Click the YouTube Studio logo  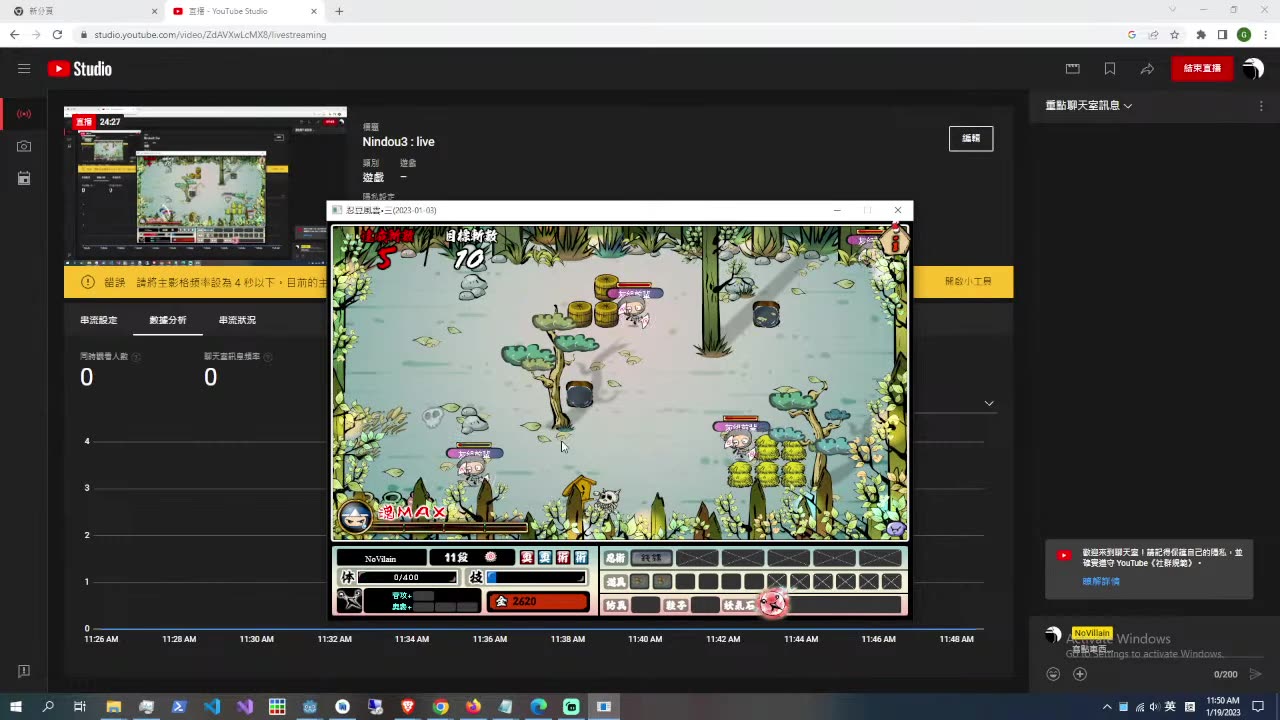click(x=79, y=69)
